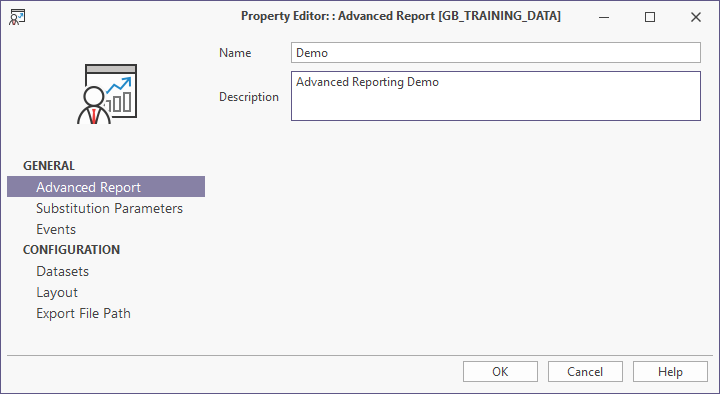720x394 pixels.
Task: Maximize the Property Editor window
Action: click(x=650, y=17)
